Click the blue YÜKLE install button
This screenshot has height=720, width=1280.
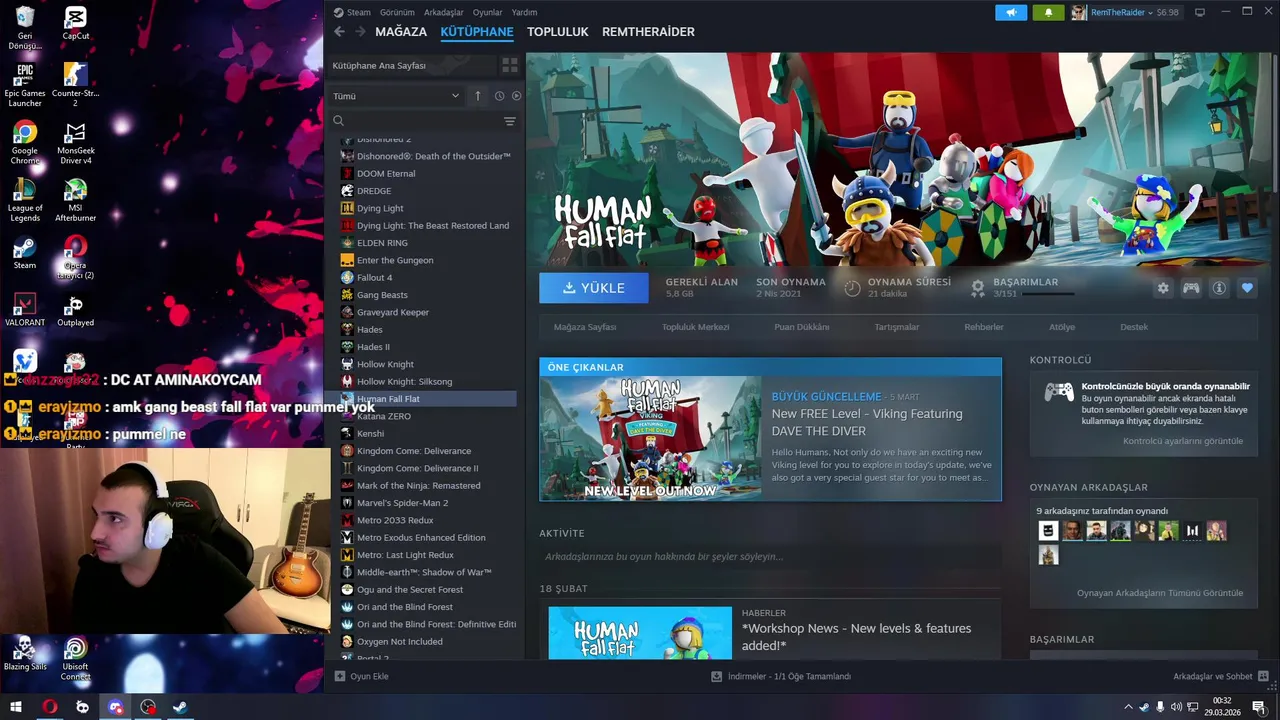pyautogui.click(x=594, y=288)
